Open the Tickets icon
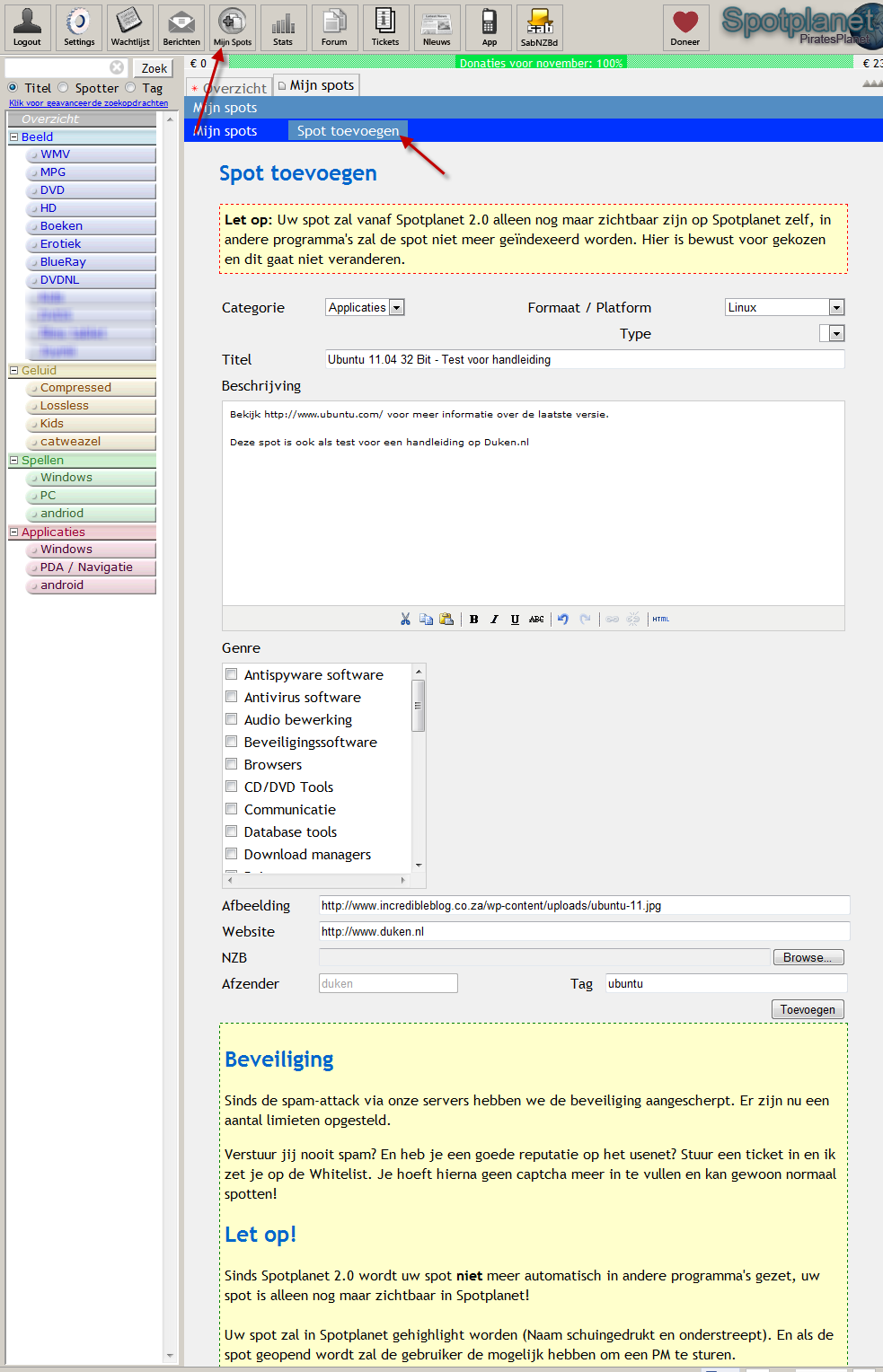This screenshot has width=883, height=1372. [385, 27]
